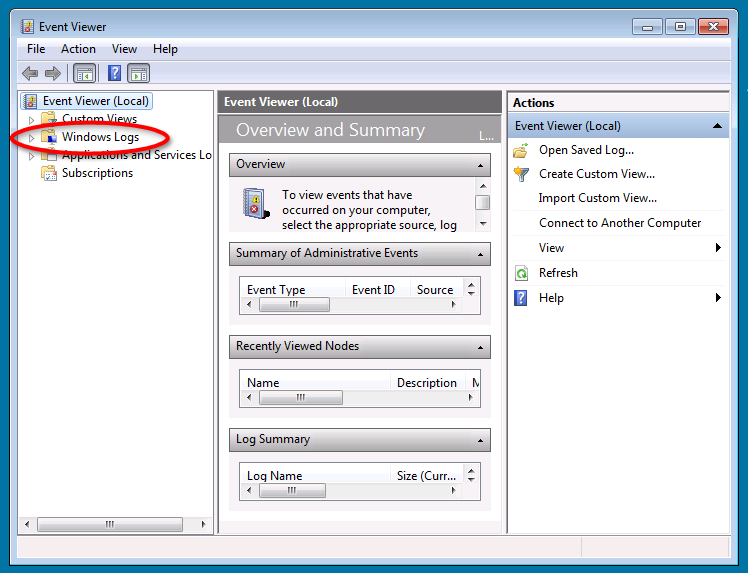Open the File menu
748x573 pixels.
coord(36,49)
